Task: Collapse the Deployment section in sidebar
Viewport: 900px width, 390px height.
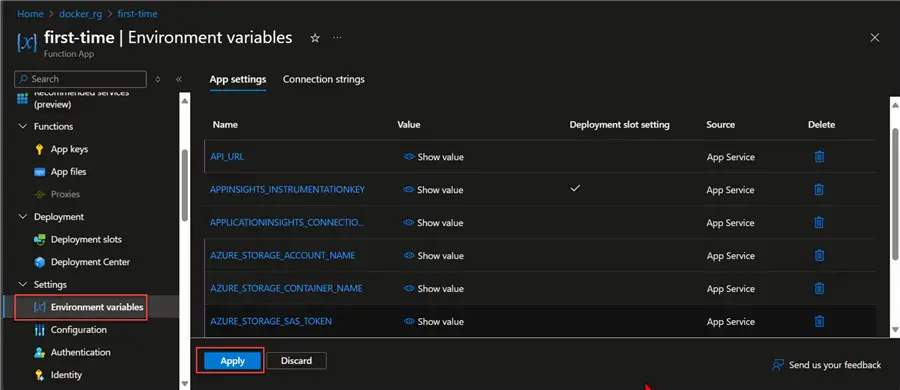Action: pyautogui.click(x=23, y=217)
